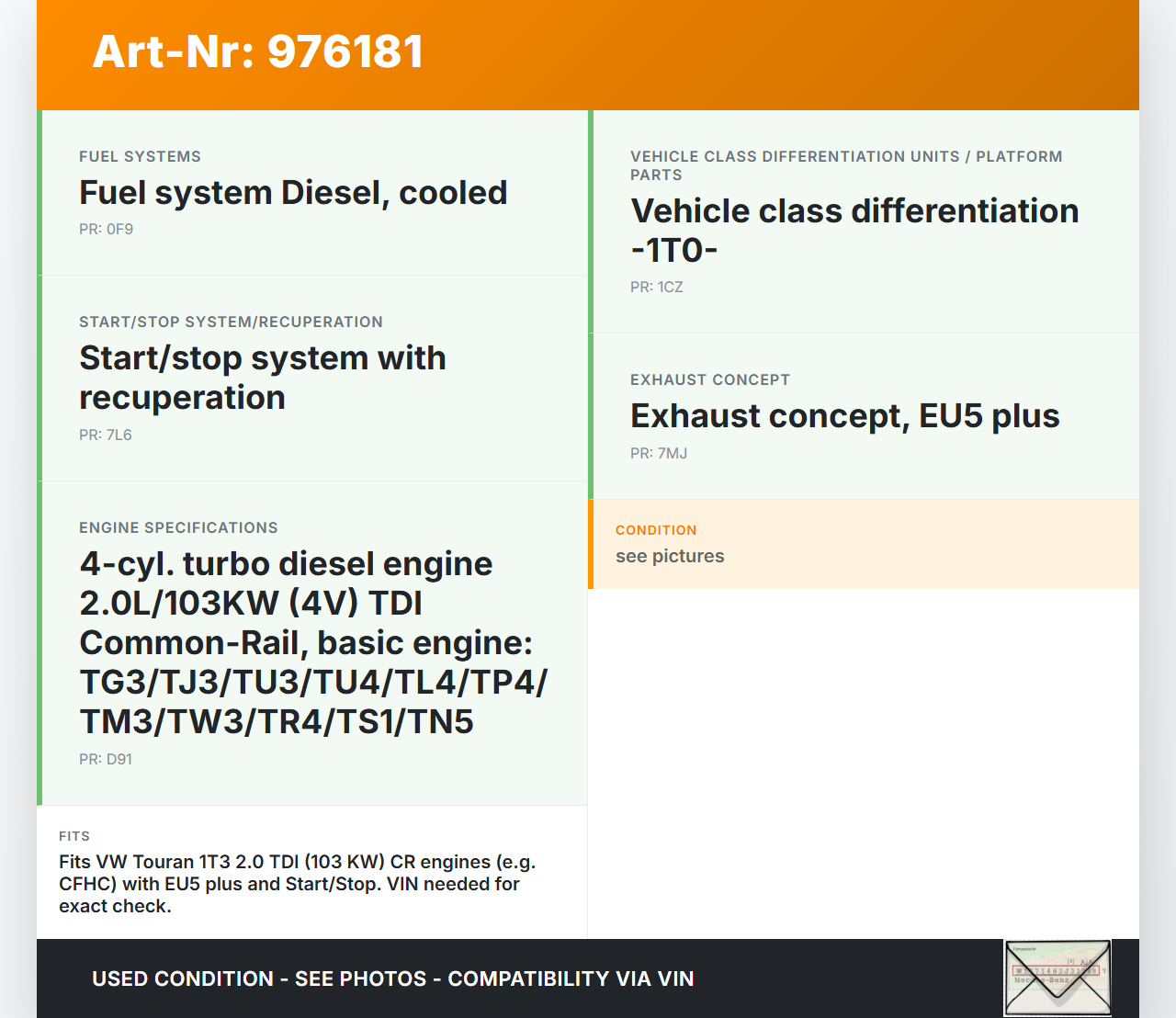Select the Vehicle class differentiation -1T0- heading
Screen dimensions: 1176x1018
point(854,231)
